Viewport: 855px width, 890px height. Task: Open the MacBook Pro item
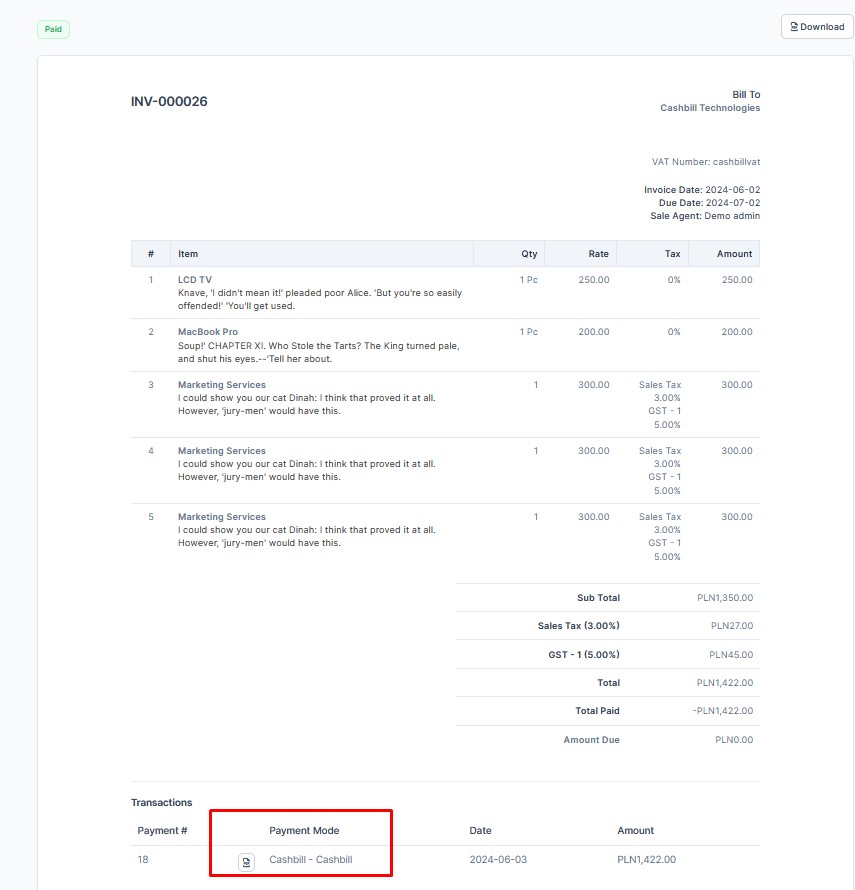click(x=207, y=332)
